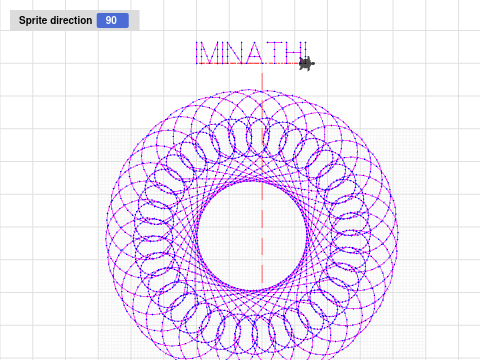Click the Sprite direction monitor label
Image resolution: width=480 pixels, height=360 pixels.
55,20
